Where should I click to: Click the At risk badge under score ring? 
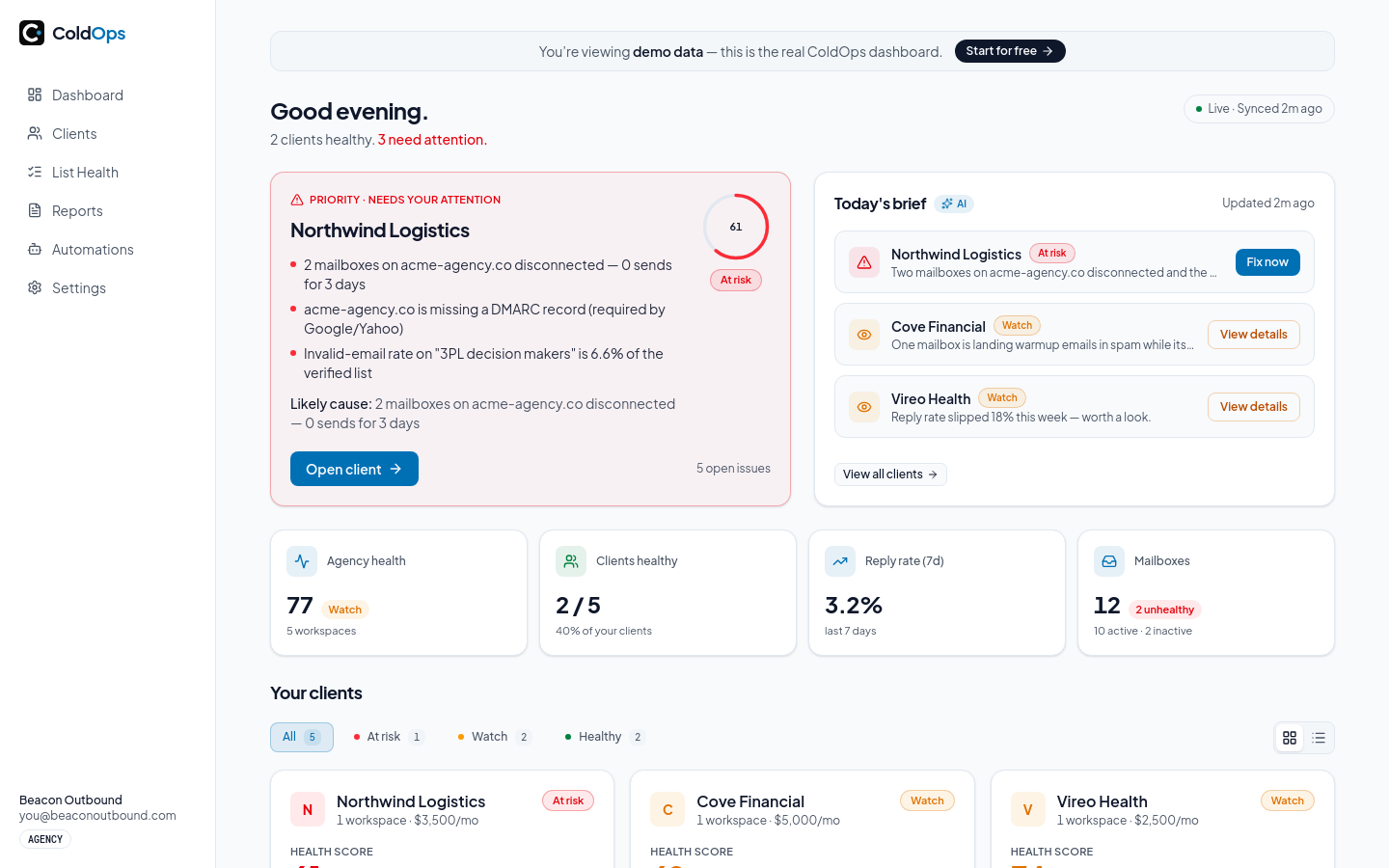736,281
